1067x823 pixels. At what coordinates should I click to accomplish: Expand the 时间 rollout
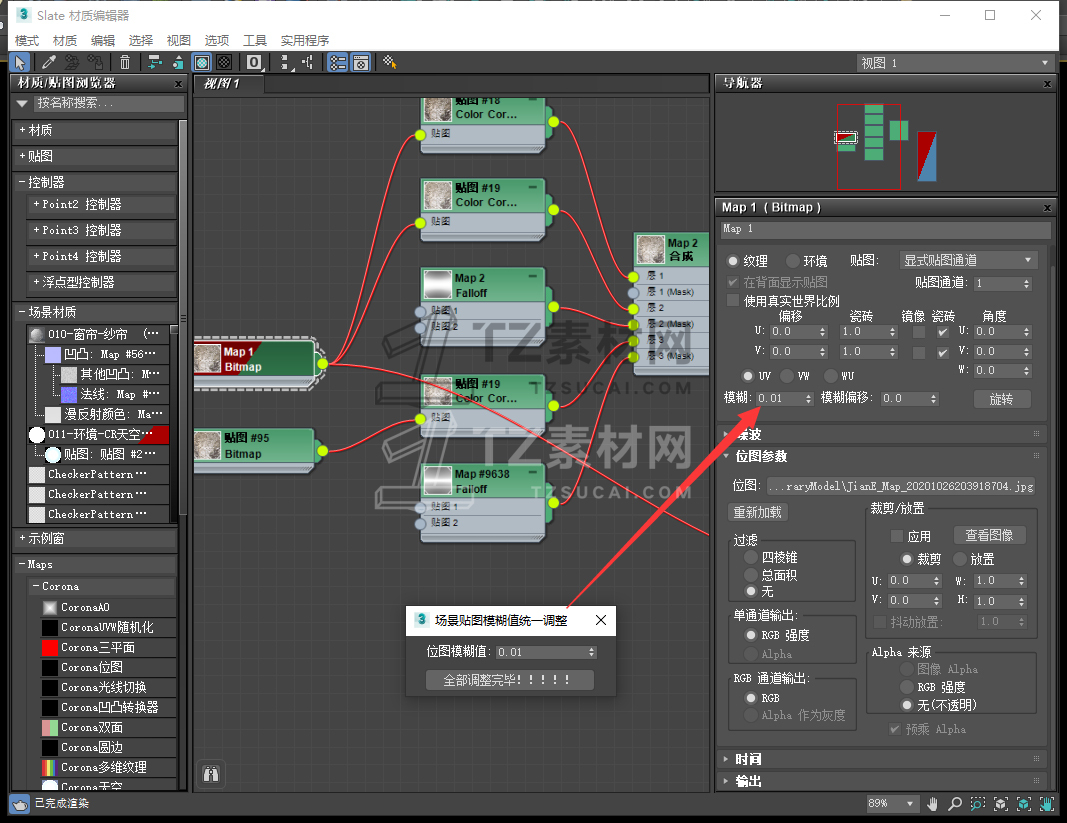point(882,759)
